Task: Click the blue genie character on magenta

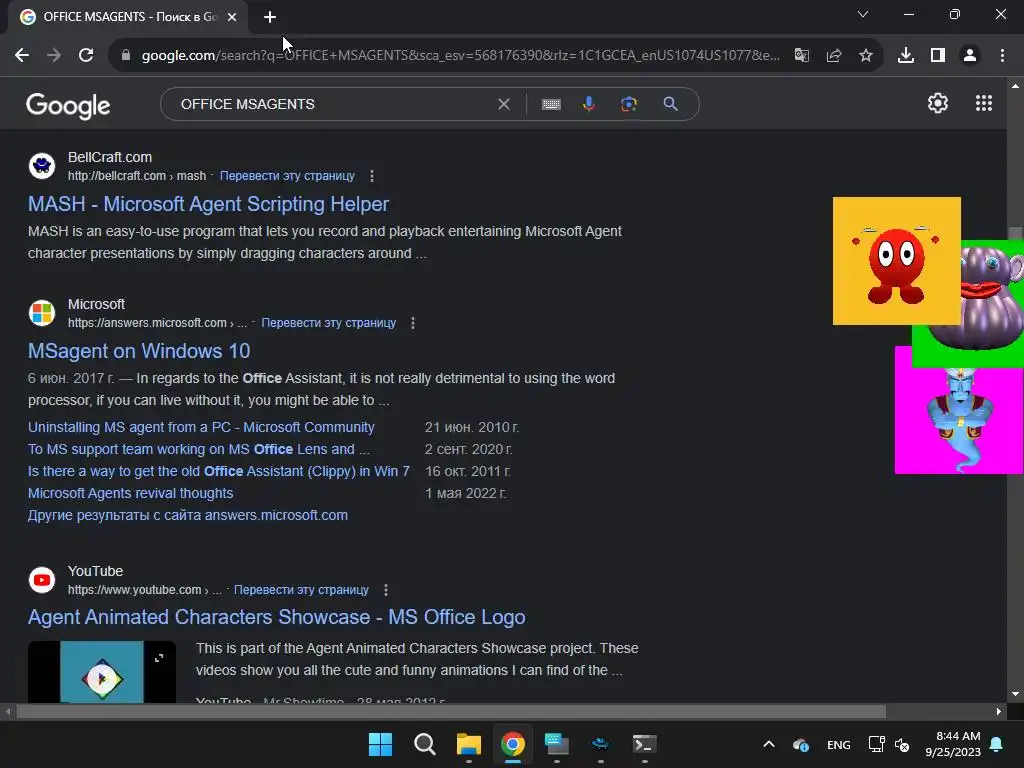Action: [x=958, y=421]
